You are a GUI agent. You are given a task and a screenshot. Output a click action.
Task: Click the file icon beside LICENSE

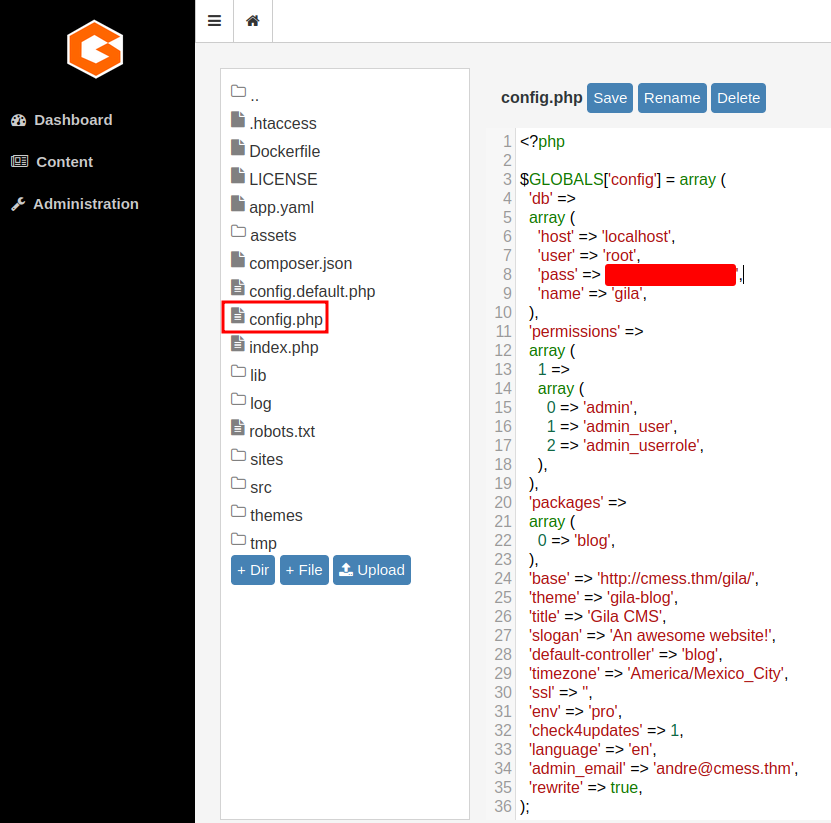(238, 175)
